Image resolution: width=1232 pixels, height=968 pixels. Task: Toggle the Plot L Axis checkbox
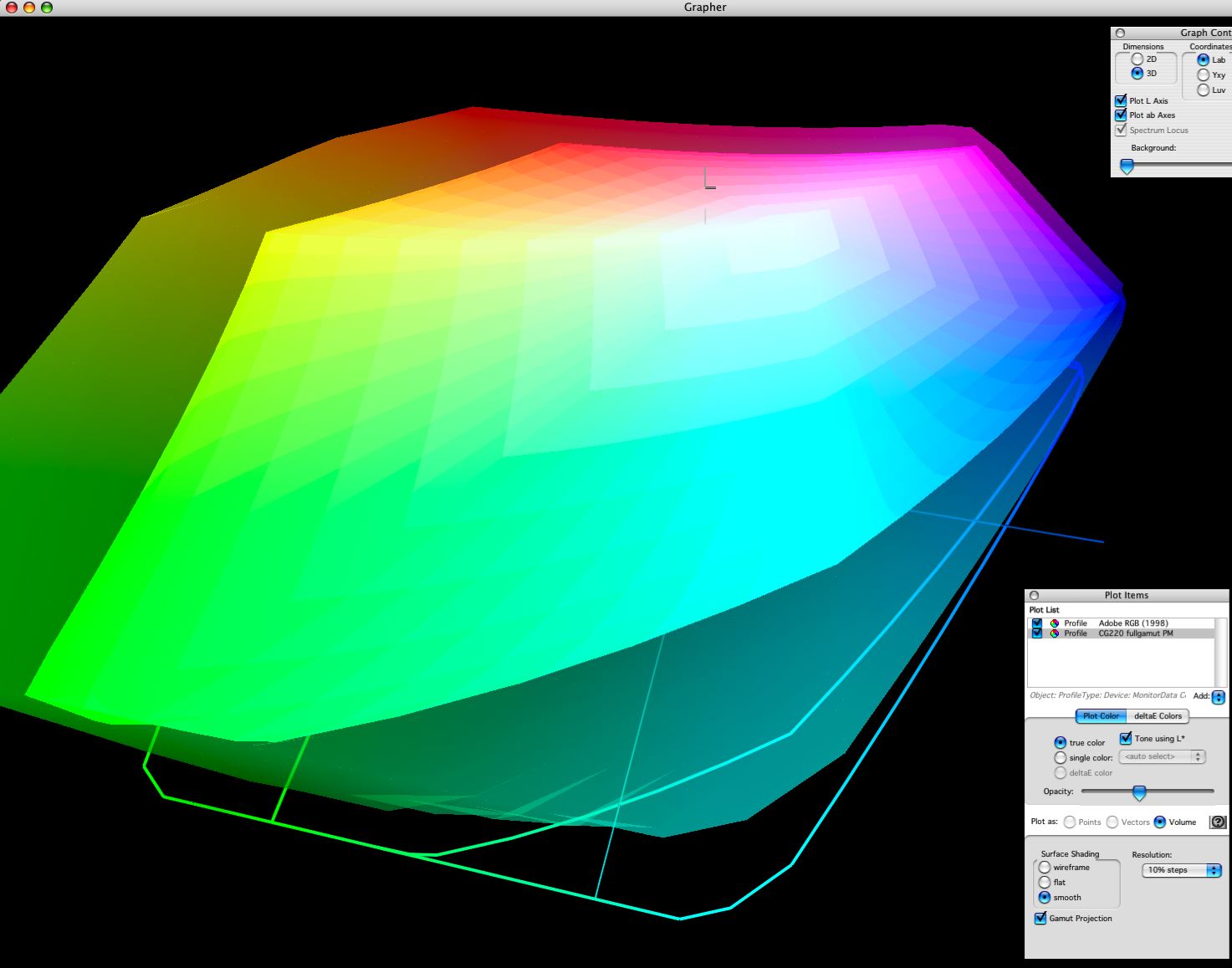pyautogui.click(x=1121, y=100)
